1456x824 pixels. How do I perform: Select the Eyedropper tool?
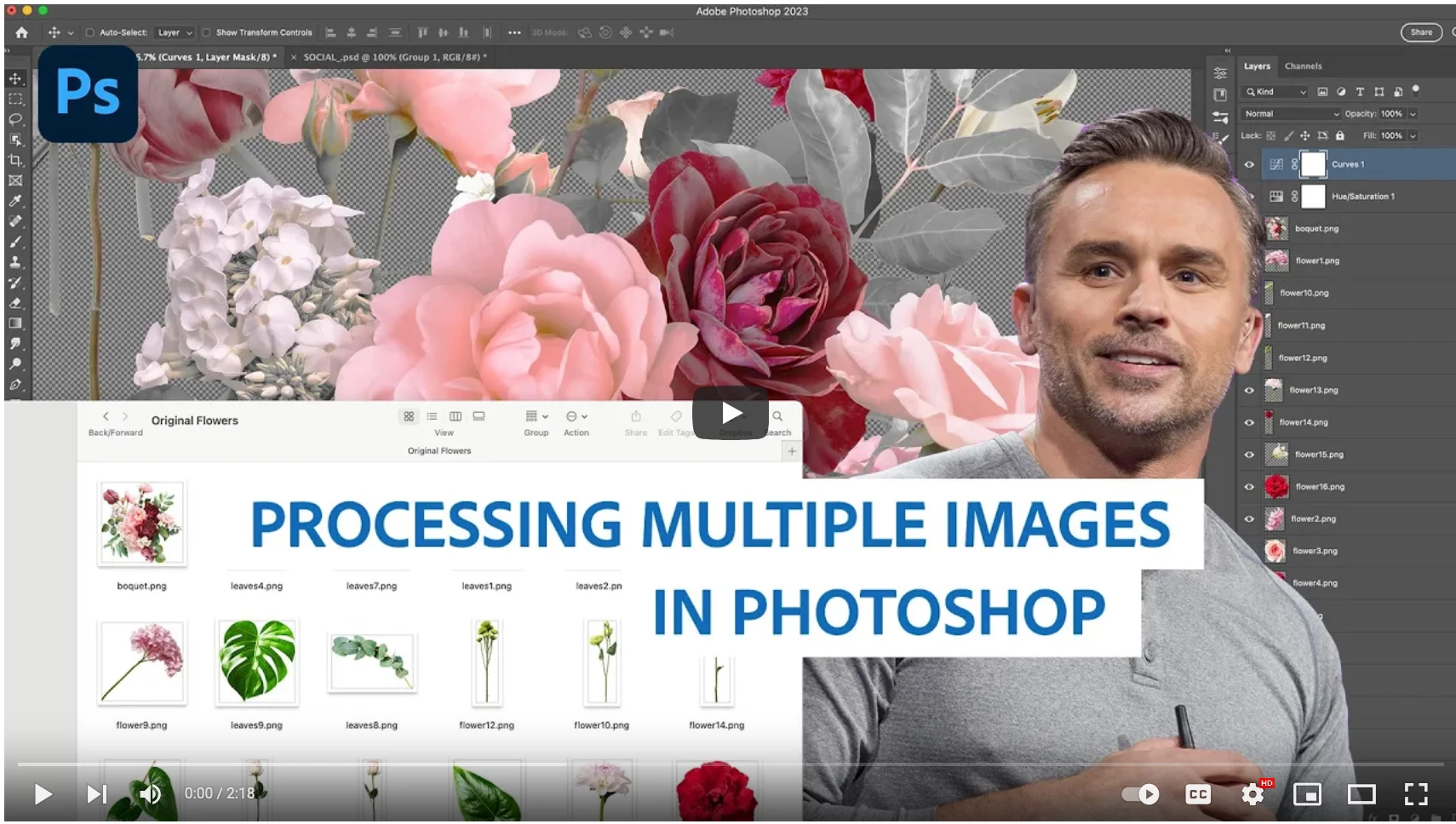click(x=15, y=201)
